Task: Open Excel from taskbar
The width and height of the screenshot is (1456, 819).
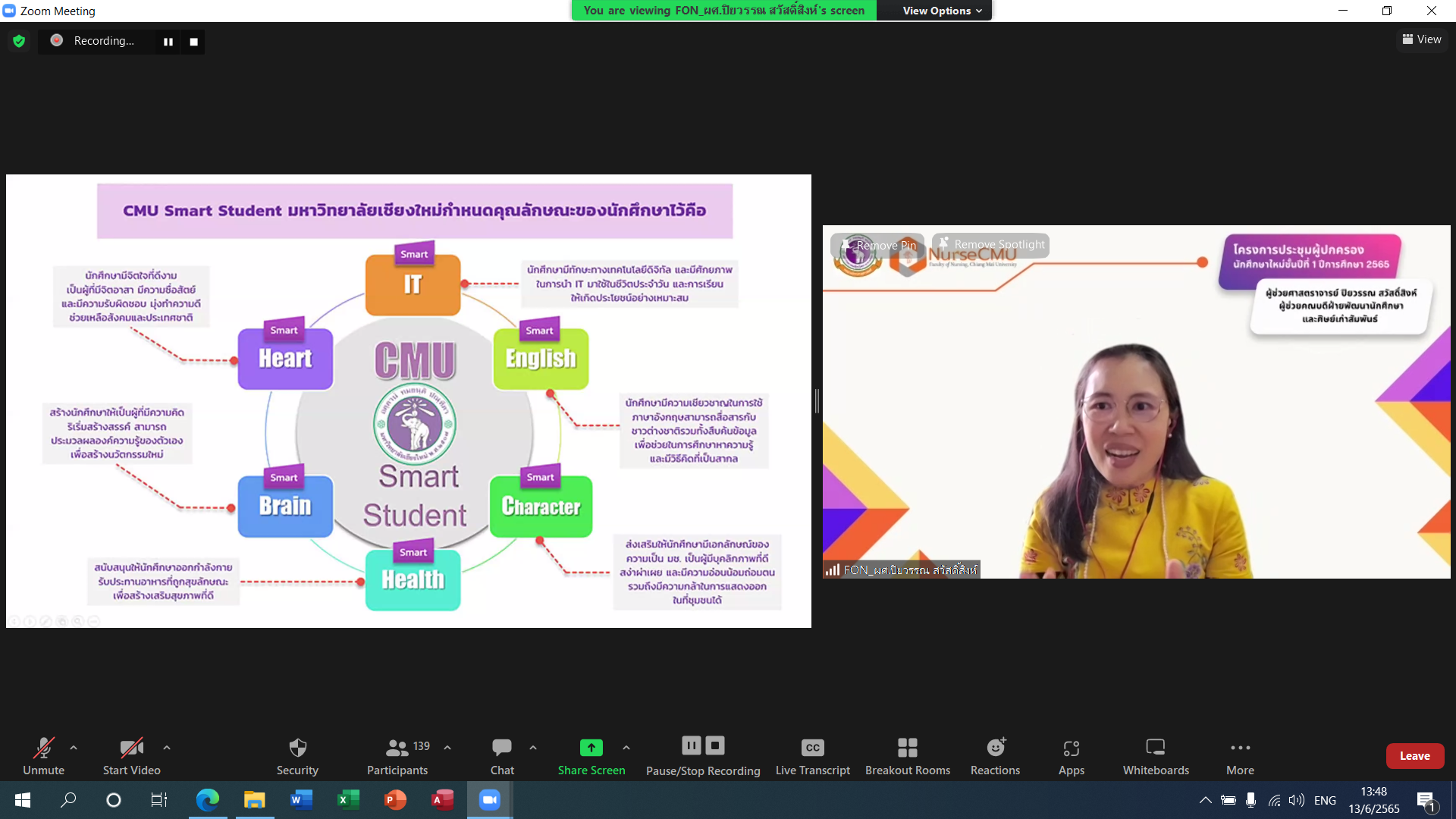Action: (x=349, y=800)
